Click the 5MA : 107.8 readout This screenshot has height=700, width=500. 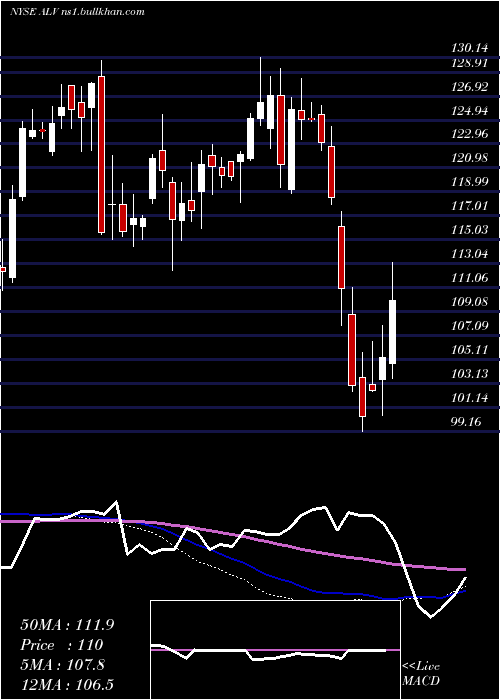pos(62,664)
